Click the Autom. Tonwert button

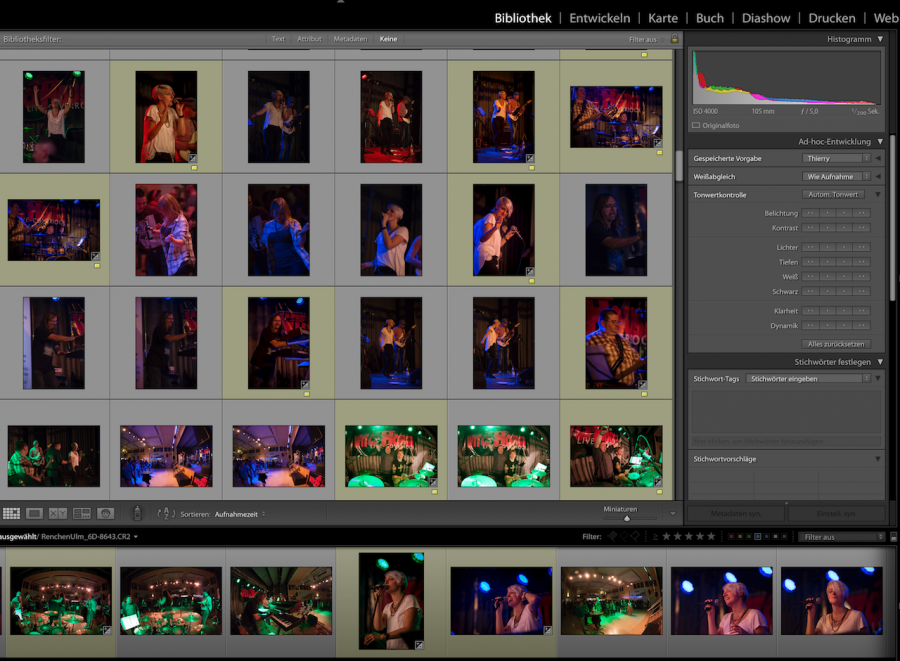832,195
